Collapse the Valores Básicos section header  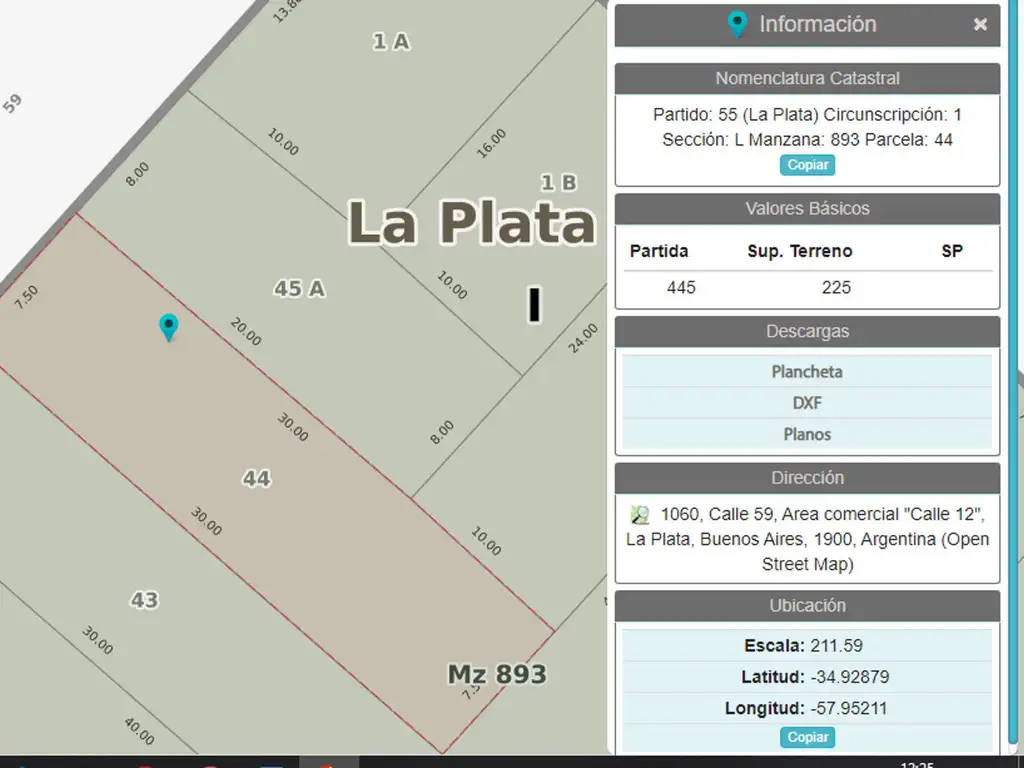(x=807, y=209)
